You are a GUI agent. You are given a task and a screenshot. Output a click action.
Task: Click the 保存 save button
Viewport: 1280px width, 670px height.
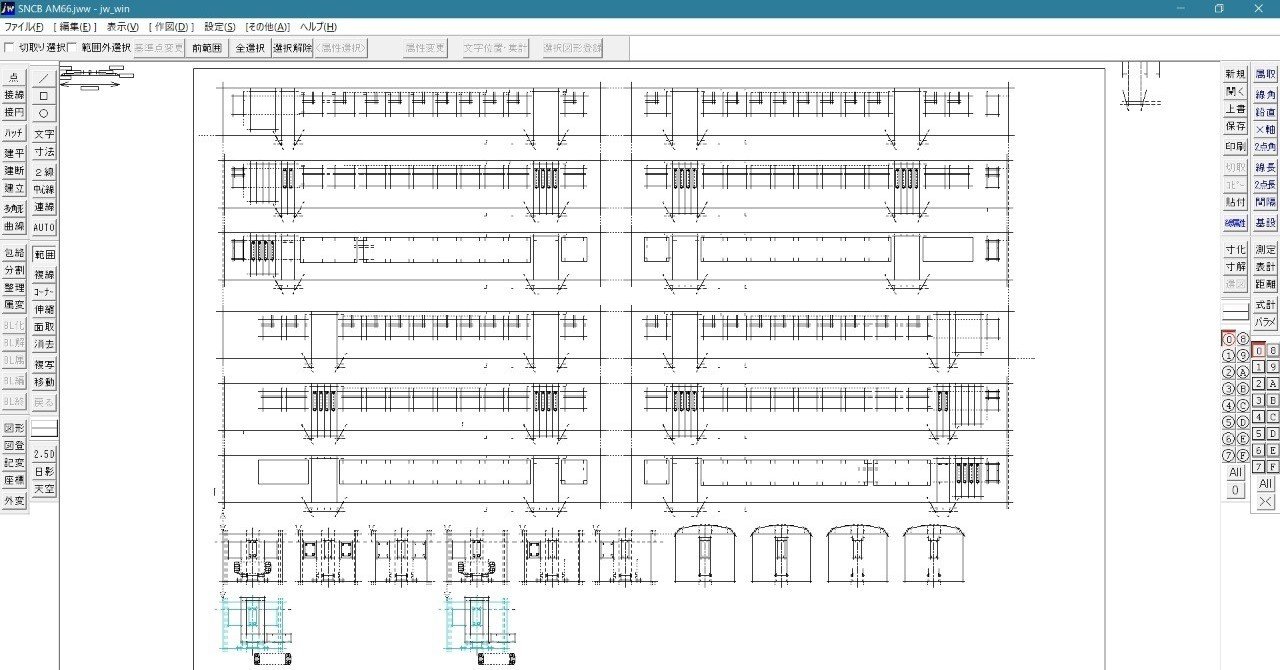click(1235, 127)
